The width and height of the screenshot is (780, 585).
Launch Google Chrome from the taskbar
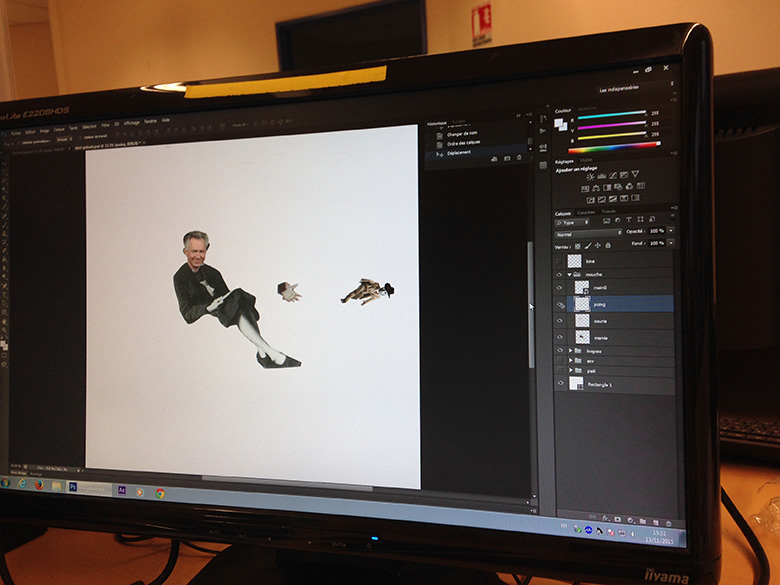(160, 493)
